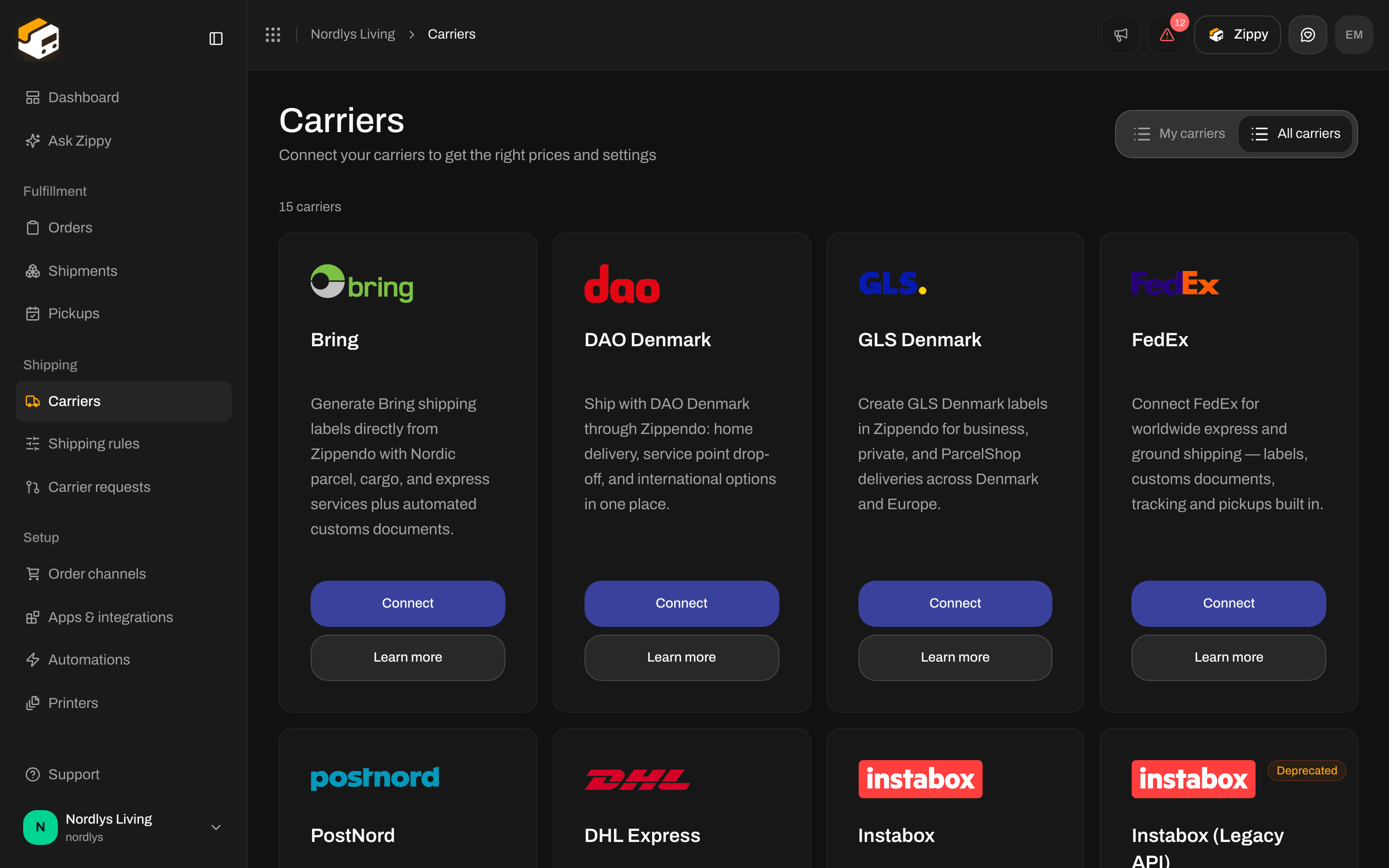Switch to the My carriers view
Image resolution: width=1389 pixels, height=868 pixels.
(x=1179, y=134)
